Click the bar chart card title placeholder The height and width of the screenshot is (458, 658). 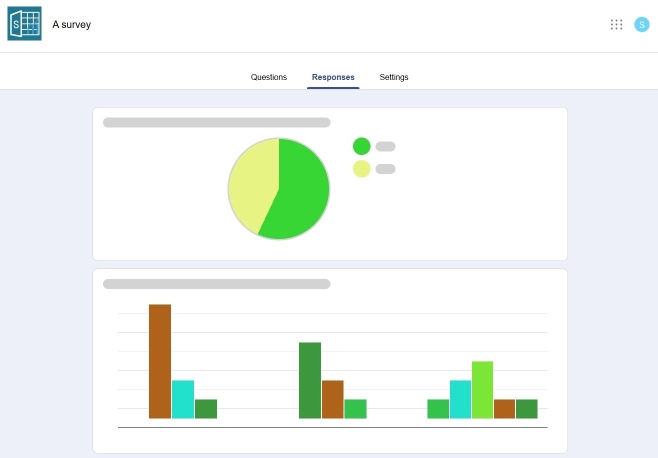pos(216,284)
